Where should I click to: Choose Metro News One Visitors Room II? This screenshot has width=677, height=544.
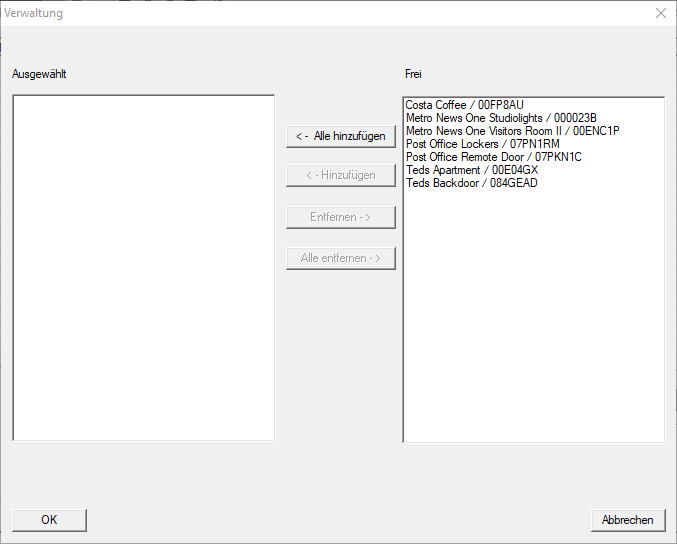512,131
